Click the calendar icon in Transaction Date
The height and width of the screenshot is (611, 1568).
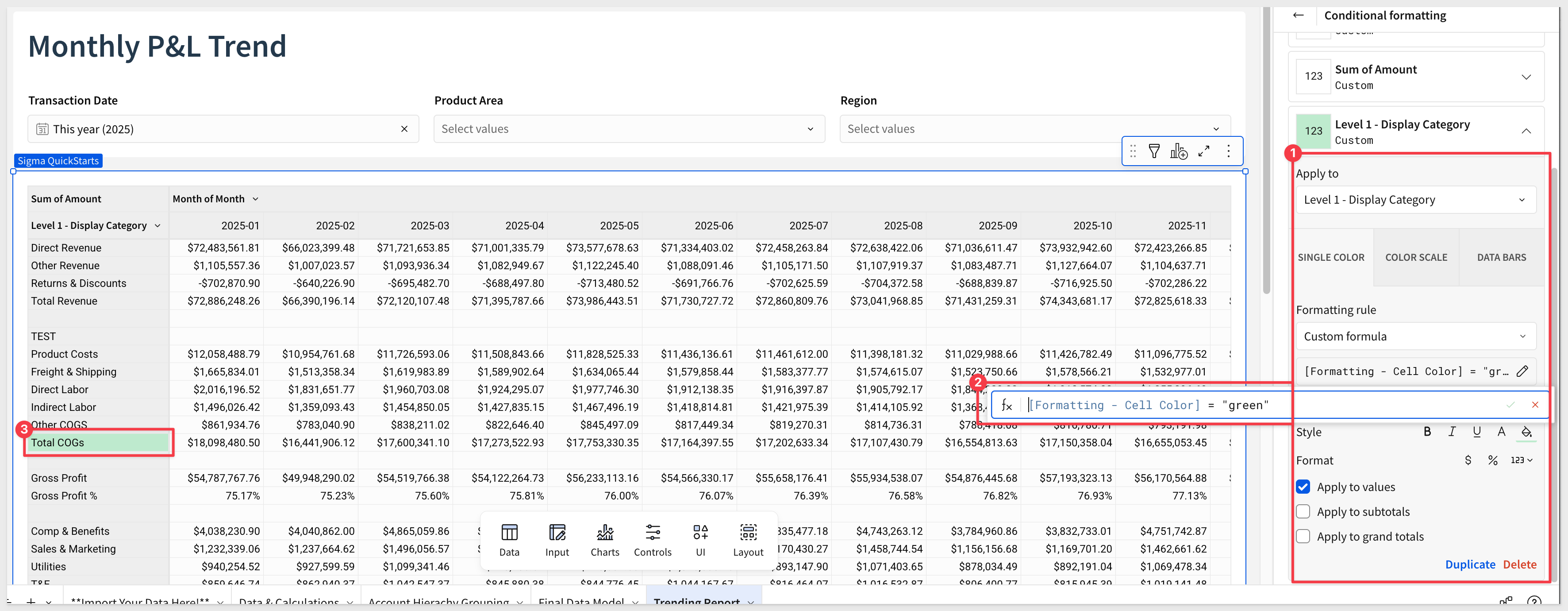coord(42,129)
